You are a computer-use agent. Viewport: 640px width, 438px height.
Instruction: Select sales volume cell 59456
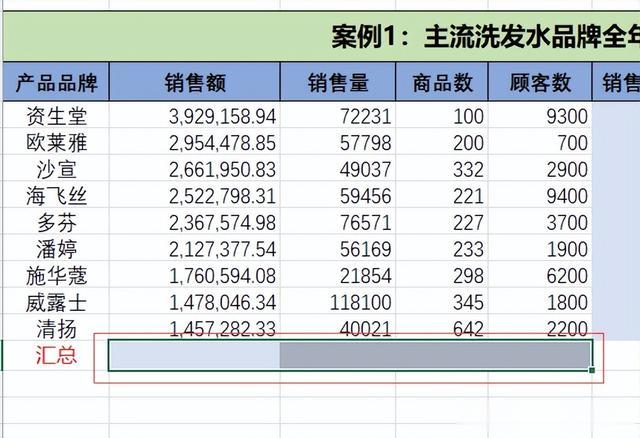(x=338, y=196)
